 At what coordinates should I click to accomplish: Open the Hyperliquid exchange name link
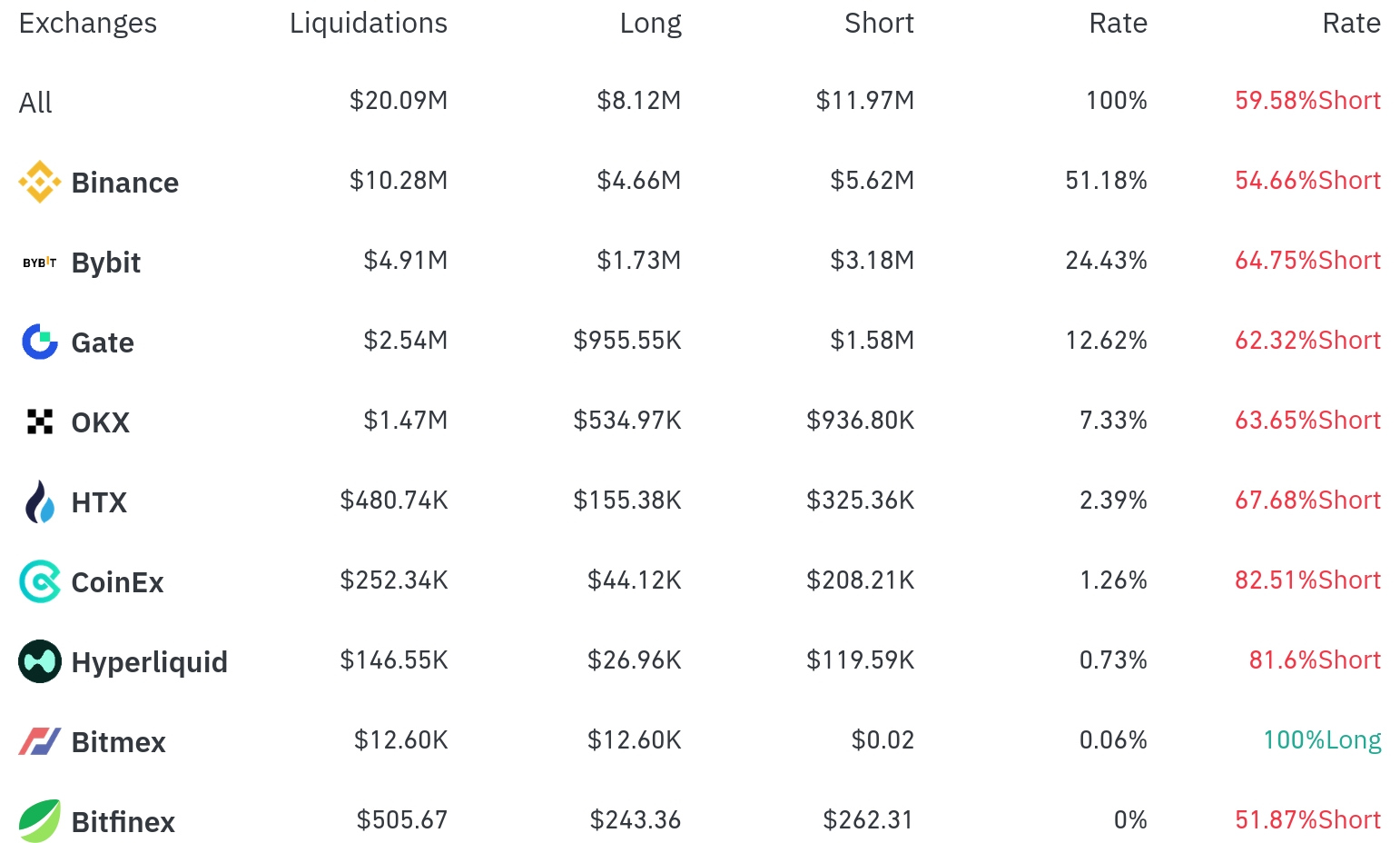tap(149, 662)
